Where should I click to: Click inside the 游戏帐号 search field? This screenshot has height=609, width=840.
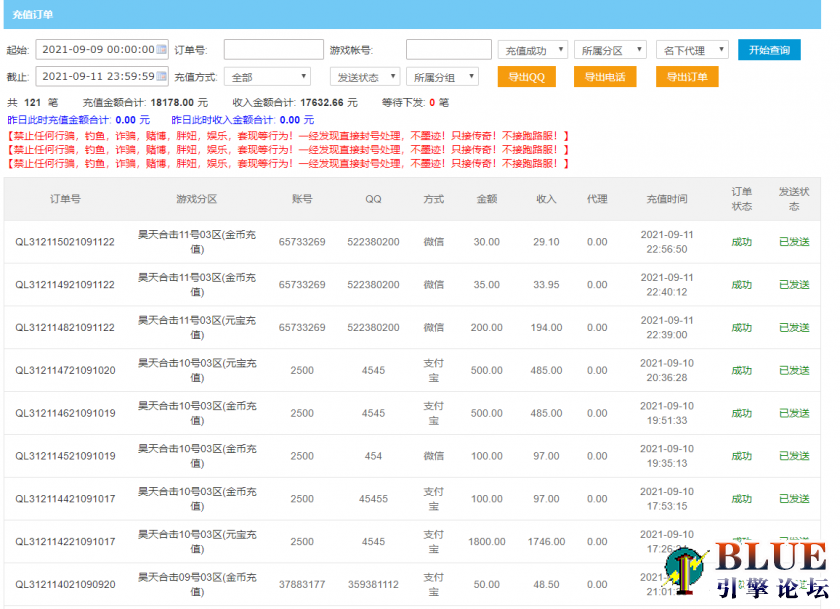coord(450,48)
